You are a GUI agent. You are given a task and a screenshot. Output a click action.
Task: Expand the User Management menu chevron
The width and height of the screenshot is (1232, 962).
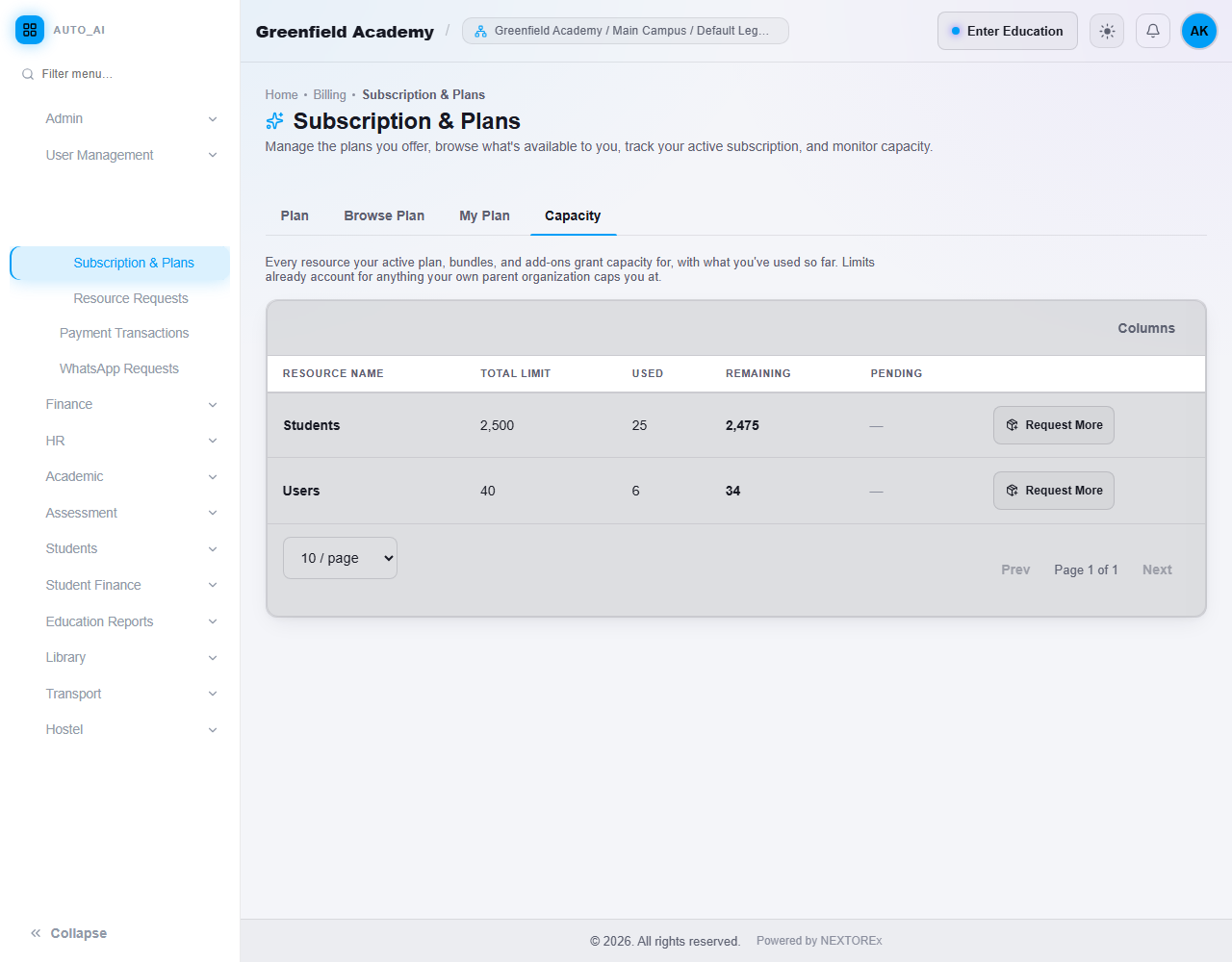[213, 155]
